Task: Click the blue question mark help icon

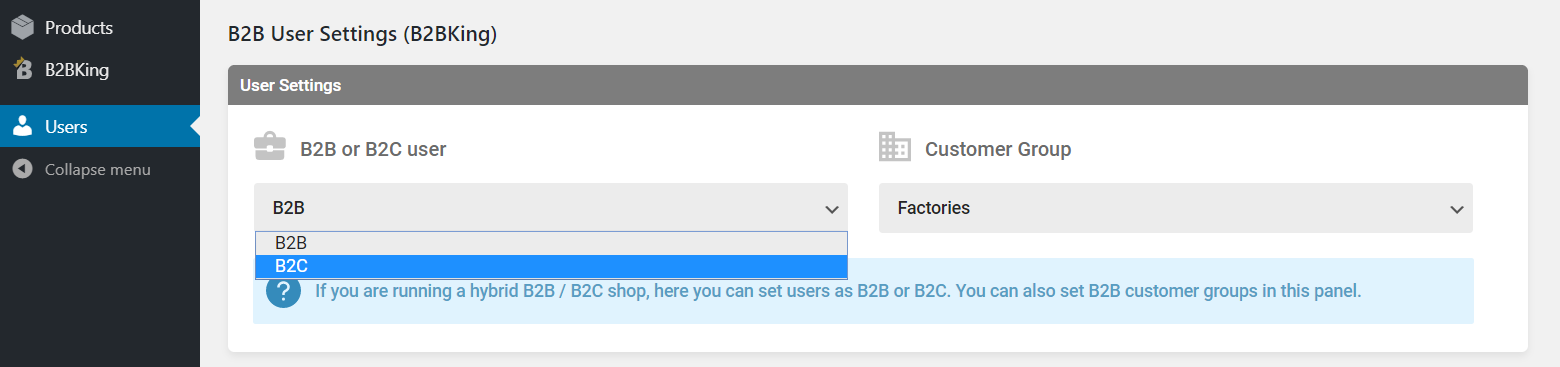Action: point(284,291)
